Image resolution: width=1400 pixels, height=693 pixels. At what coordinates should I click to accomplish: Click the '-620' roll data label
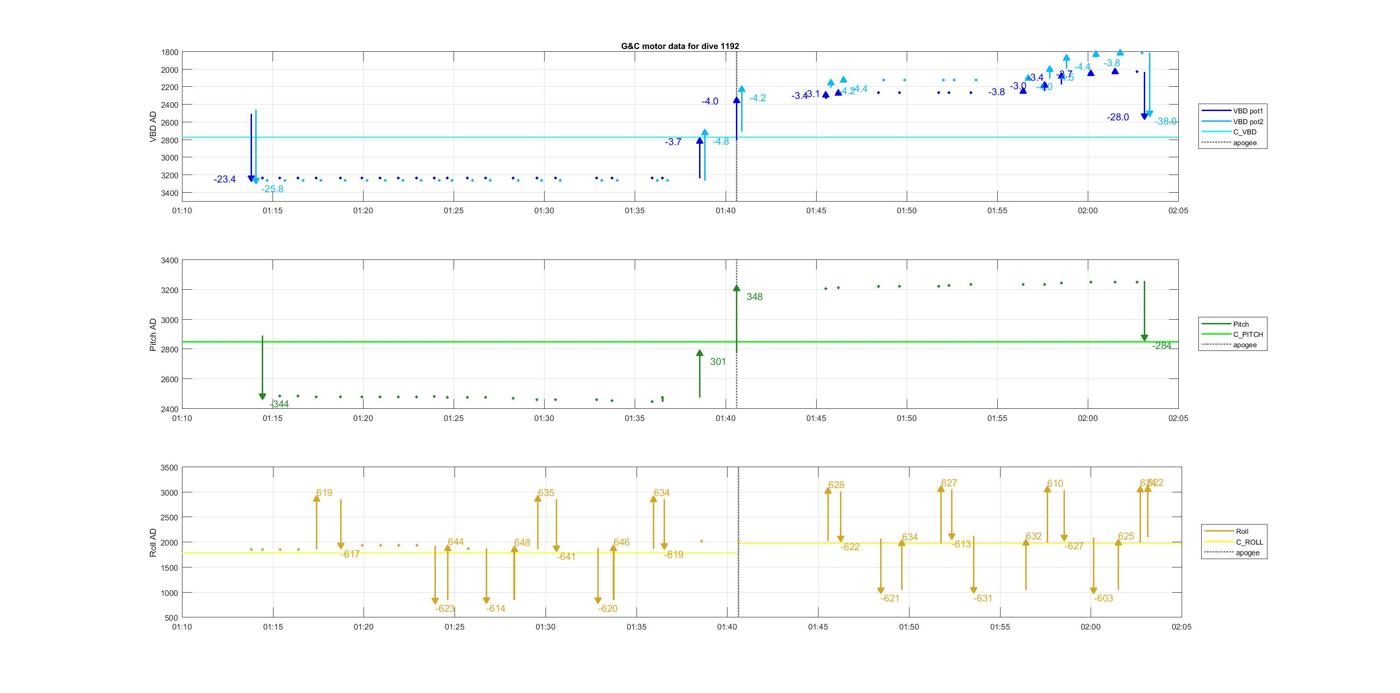608,609
